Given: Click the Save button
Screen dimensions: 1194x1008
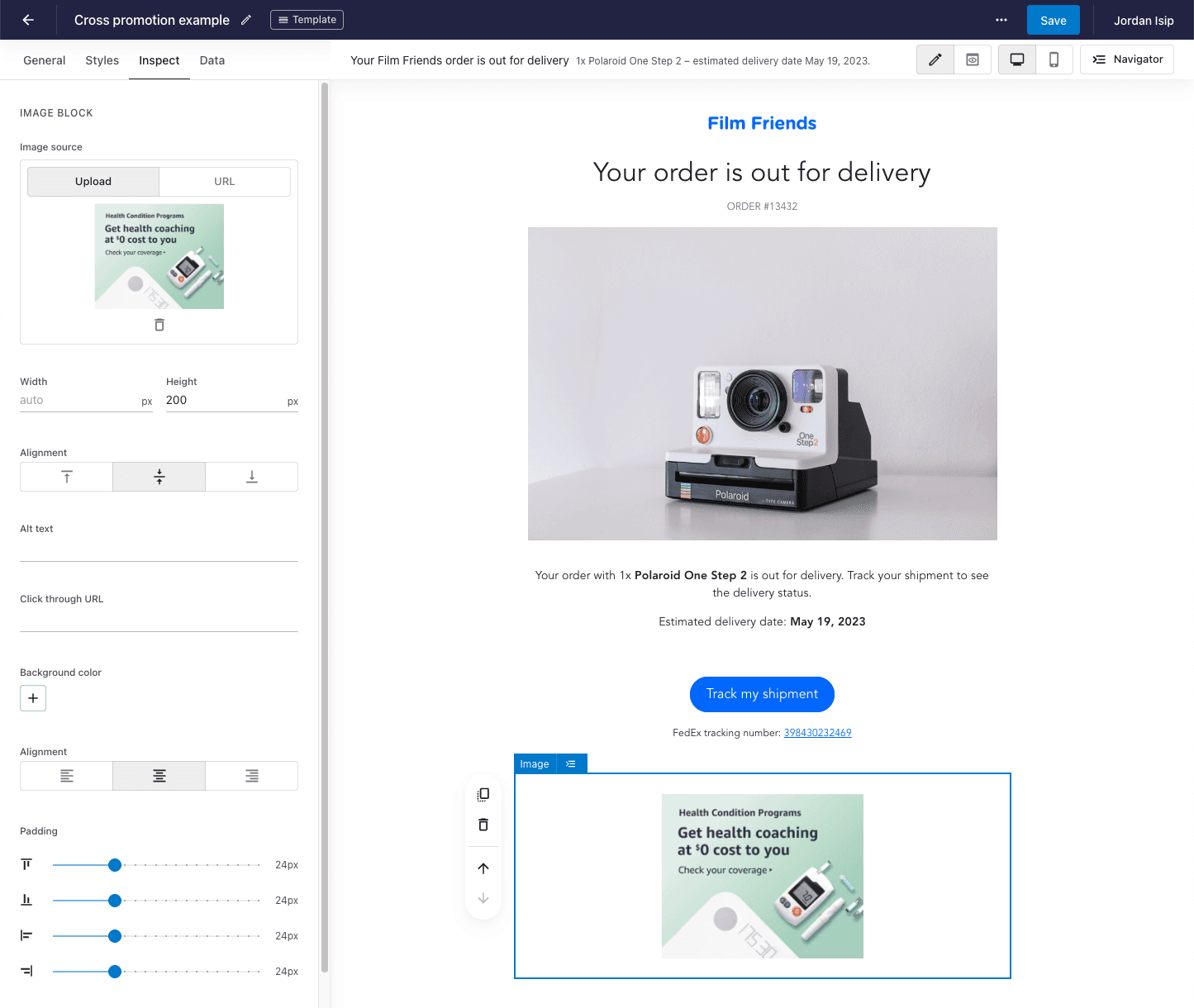Looking at the screenshot, I should 1054,20.
